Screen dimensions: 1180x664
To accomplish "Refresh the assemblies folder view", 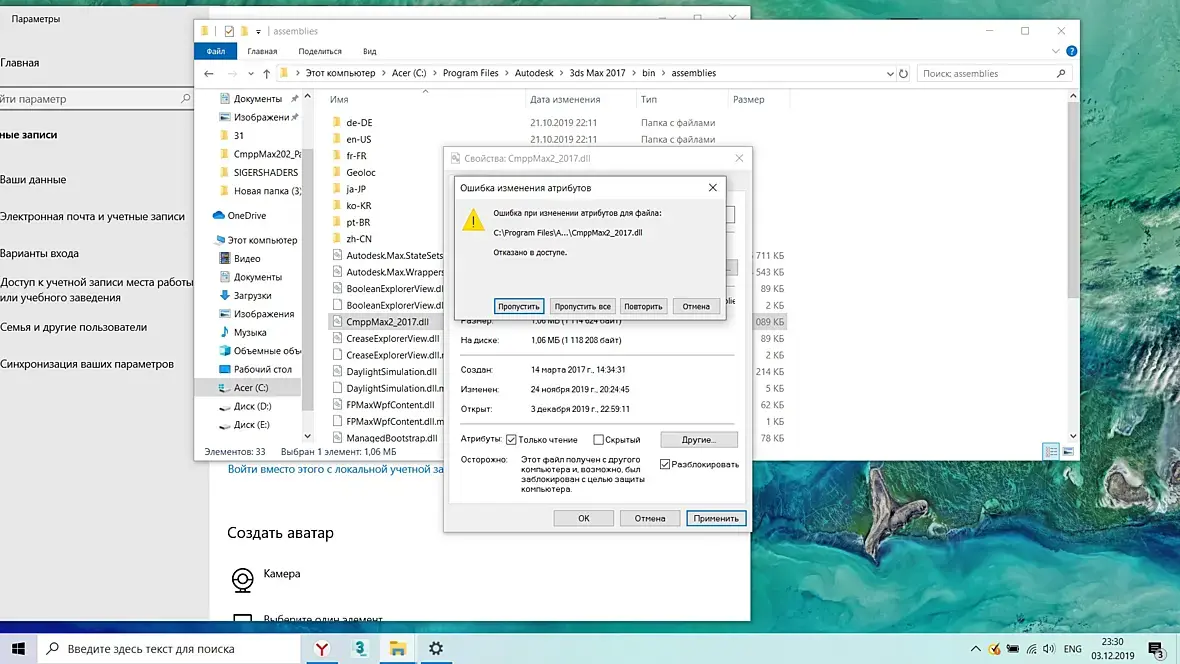I will [903, 74].
